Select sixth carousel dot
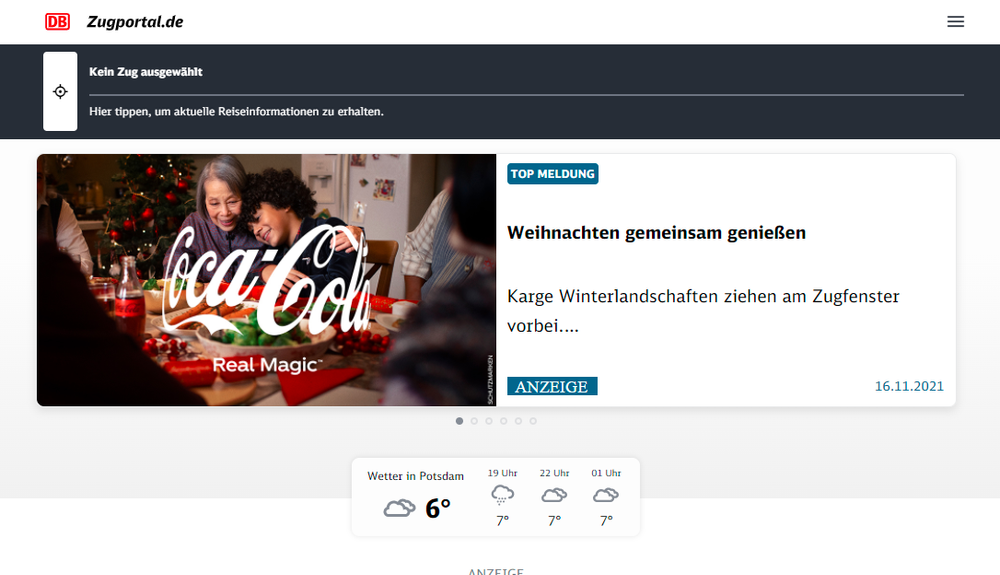 533,421
